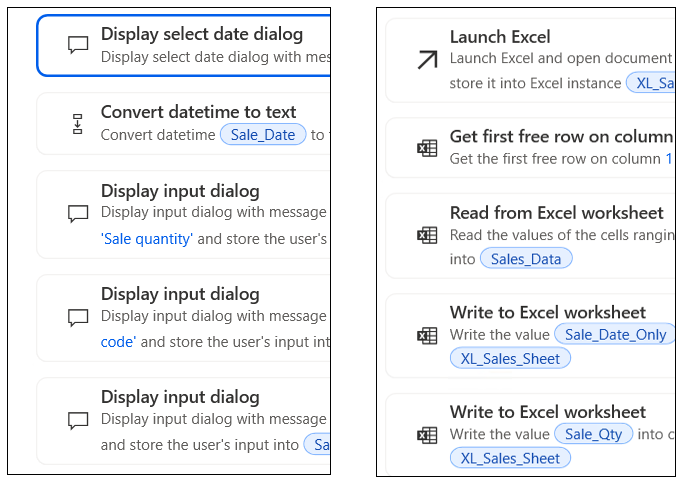Screen dimensions: 683x484
Task: Select Display input dialog title above 'Sale quantity'
Action: coord(180,191)
